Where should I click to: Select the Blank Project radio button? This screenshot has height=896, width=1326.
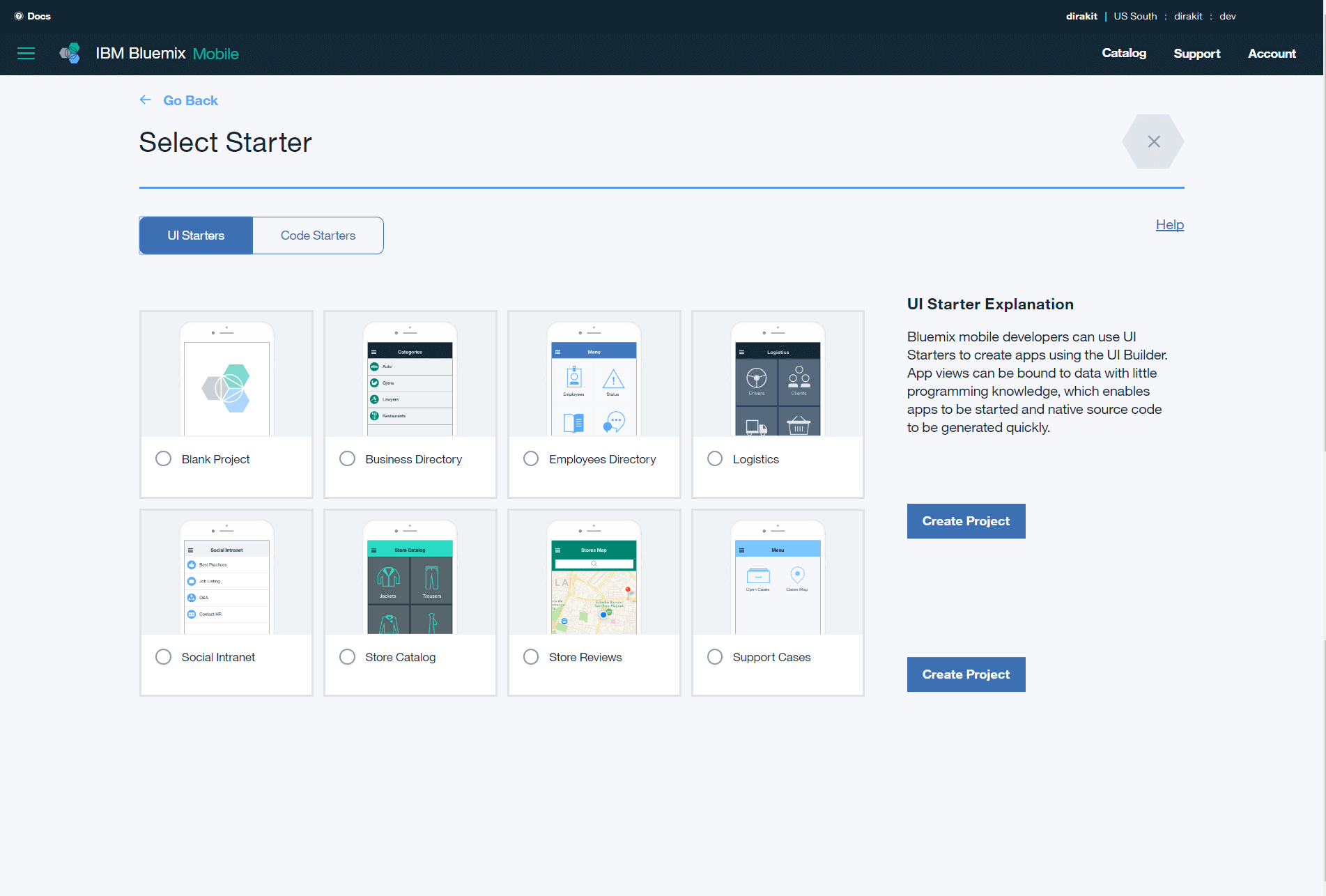click(163, 458)
